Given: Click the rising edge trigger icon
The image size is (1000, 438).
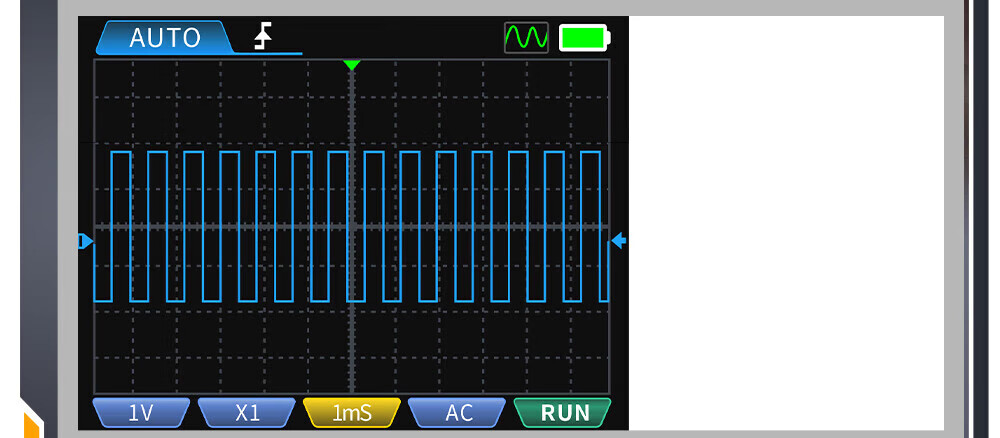Looking at the screenshot, I should [263, 38].
